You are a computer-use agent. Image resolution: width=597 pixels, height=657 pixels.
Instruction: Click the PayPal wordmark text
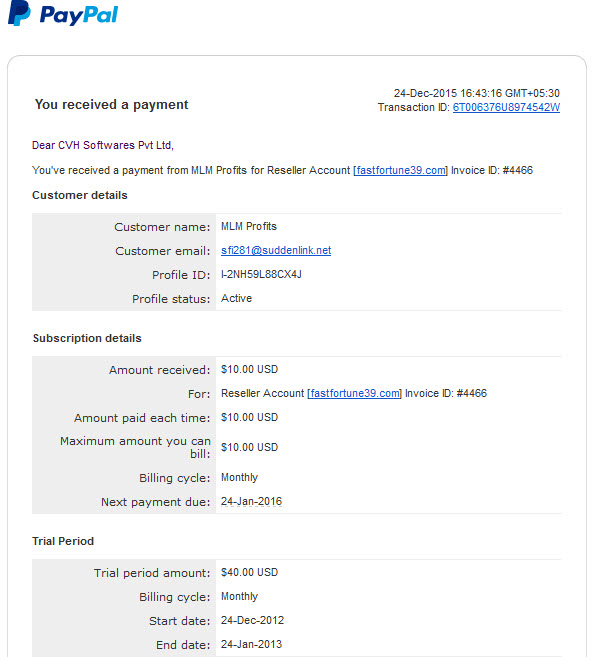[79, 15]
